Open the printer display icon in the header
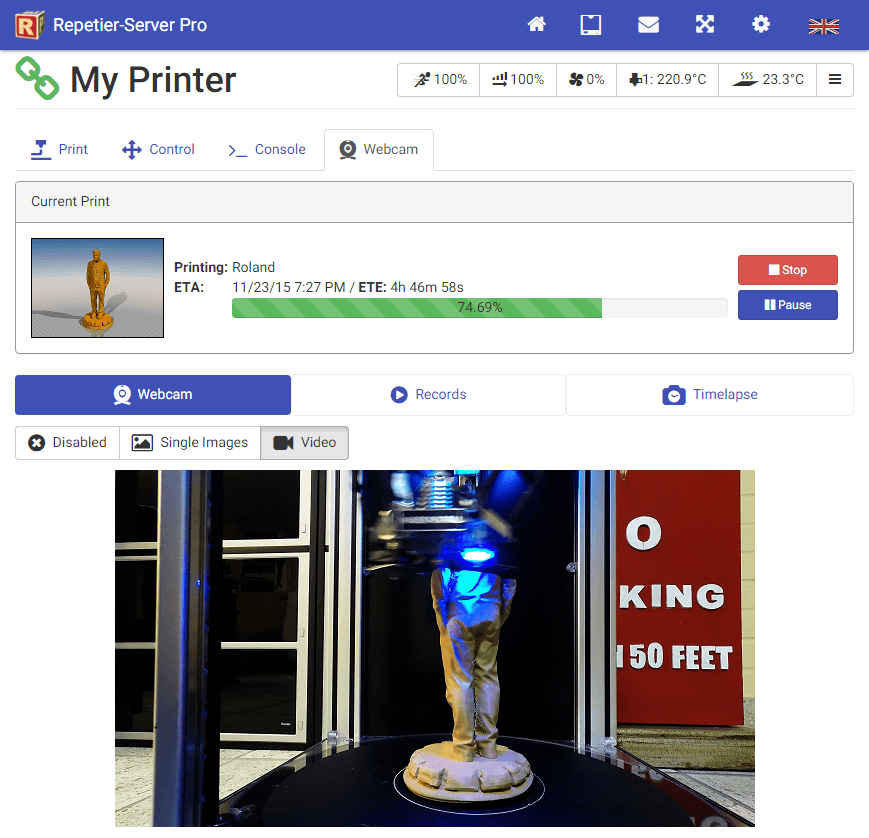 click(591, 25)
